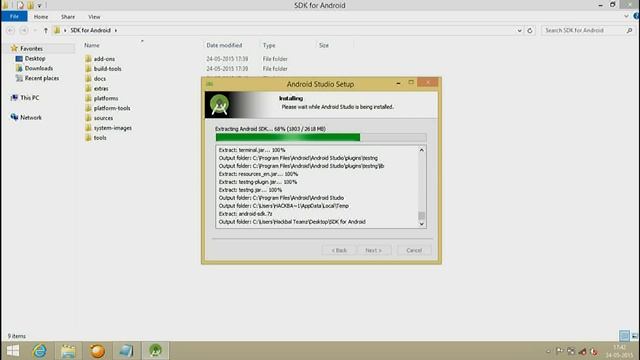Click the sources folder icon
The width and height of the screenshot is (640, 360).
coord(88,118)
